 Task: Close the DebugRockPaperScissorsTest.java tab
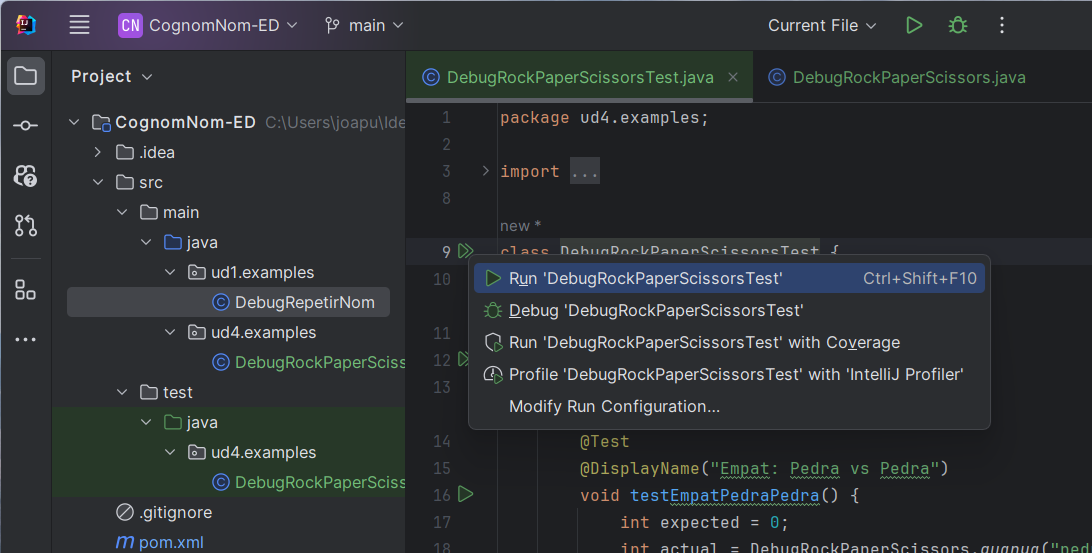(x=733, y=77)
